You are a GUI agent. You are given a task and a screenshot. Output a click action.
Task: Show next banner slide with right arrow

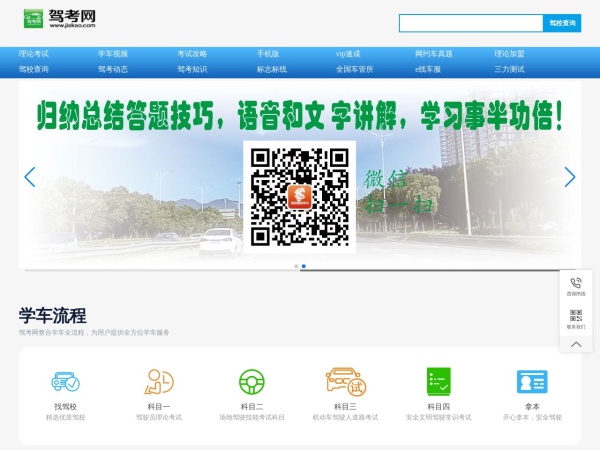point(570,177)
